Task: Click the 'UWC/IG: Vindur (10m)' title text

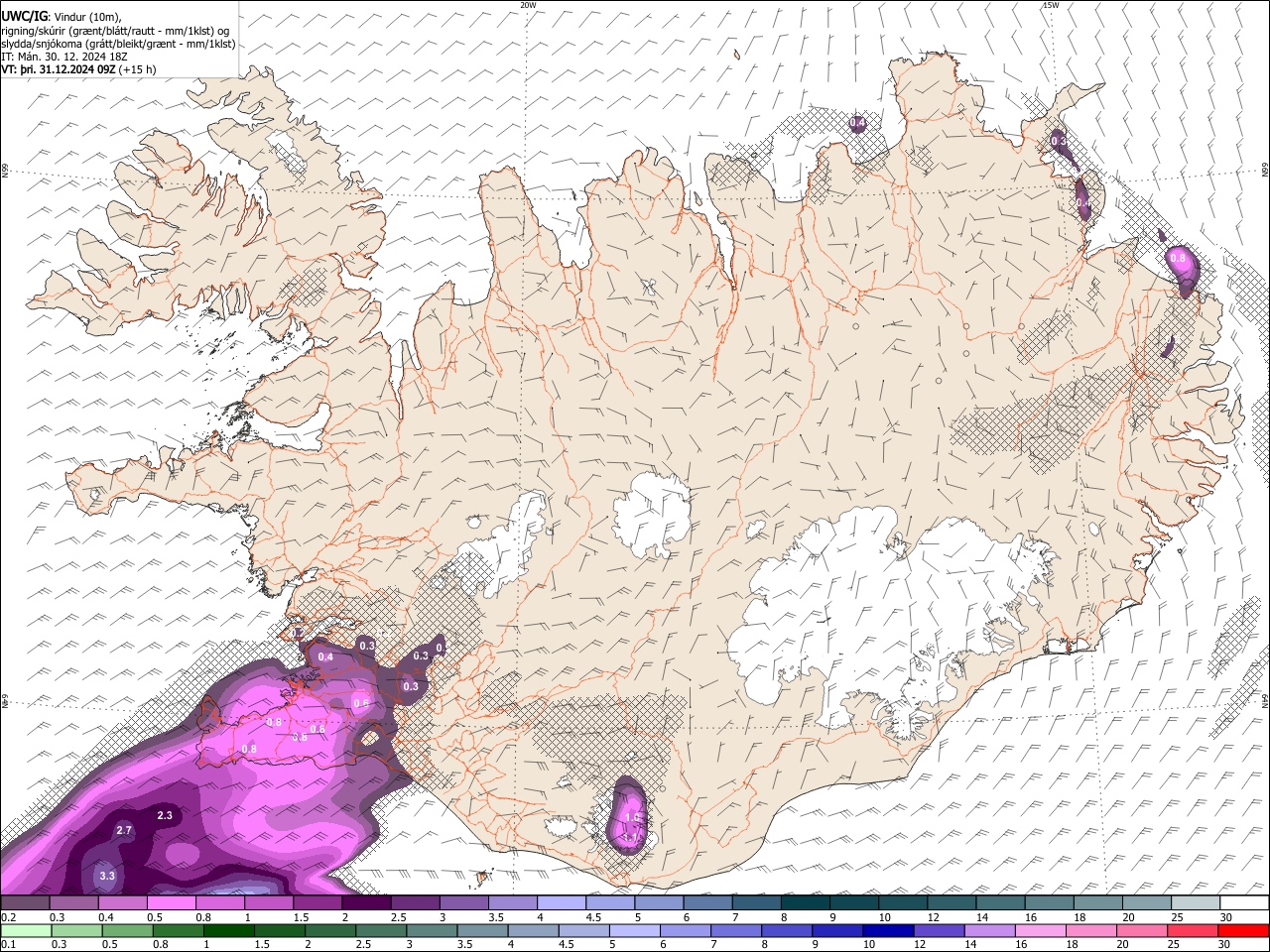Action: tap(61, 16)
